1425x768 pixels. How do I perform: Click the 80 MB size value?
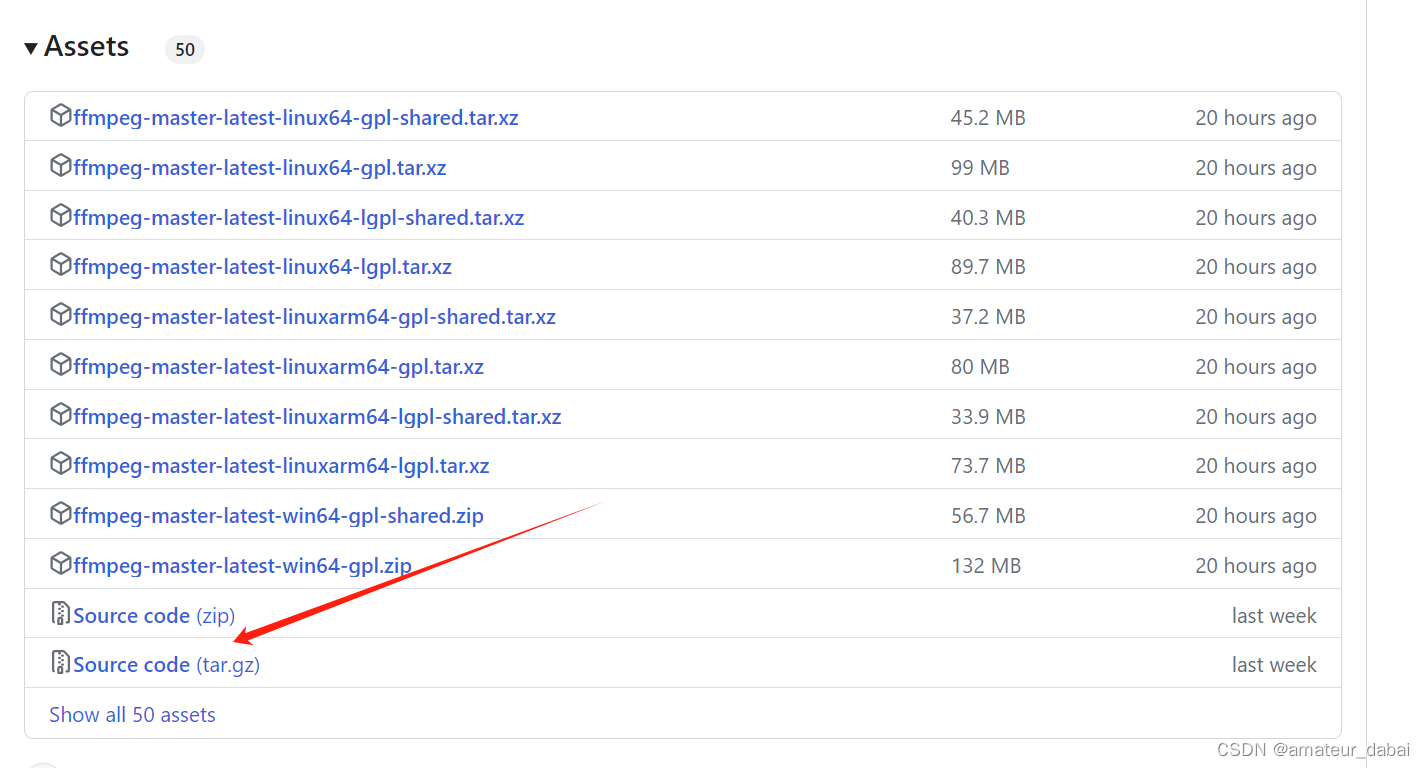coord(980,367)
